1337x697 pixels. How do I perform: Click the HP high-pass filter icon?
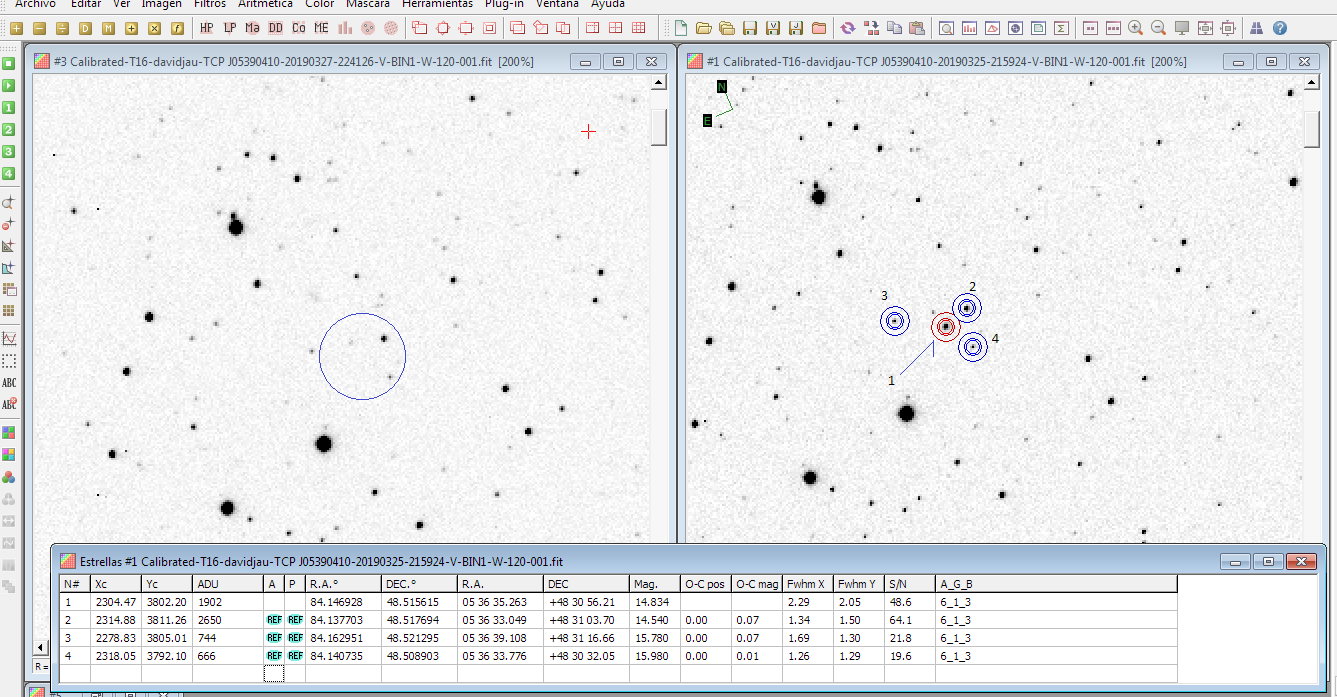tap(207, 28)
